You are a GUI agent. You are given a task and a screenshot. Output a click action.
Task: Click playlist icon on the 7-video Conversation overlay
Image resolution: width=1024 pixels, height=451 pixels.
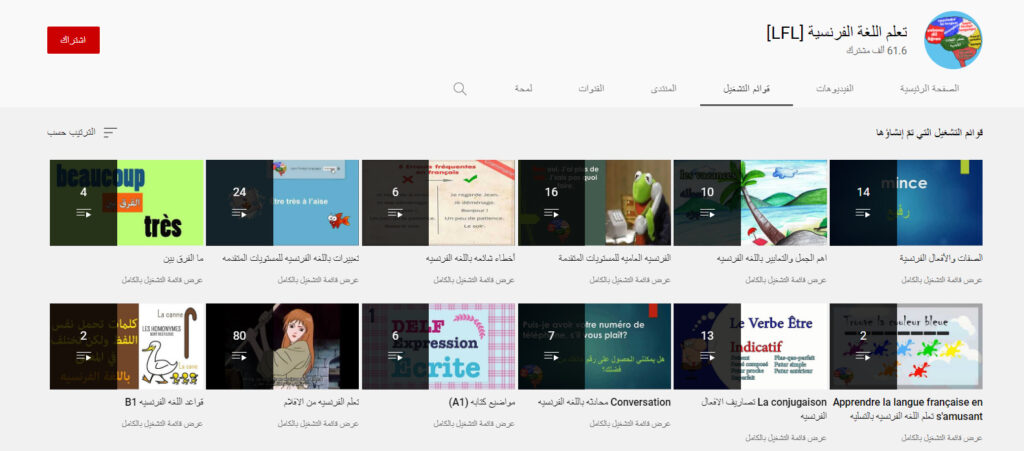point(551,356)
